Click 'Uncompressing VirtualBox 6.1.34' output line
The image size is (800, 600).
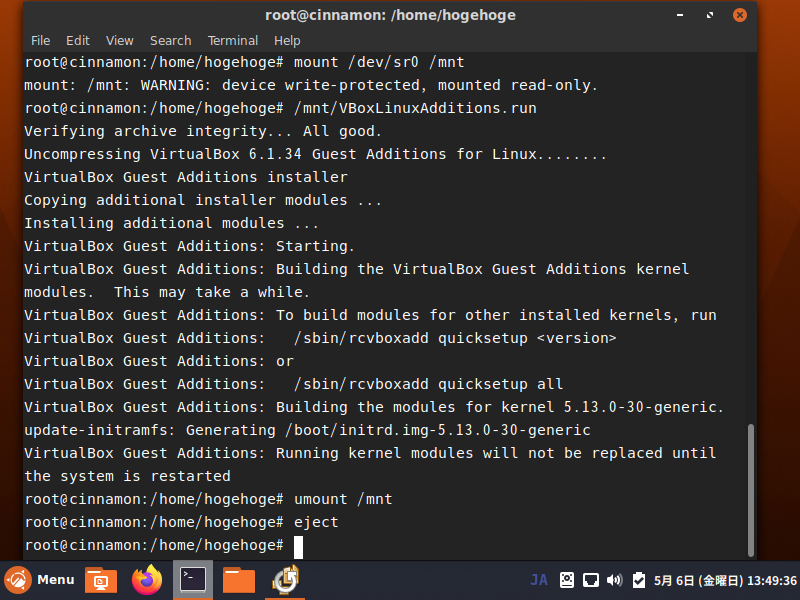[315, 154]
